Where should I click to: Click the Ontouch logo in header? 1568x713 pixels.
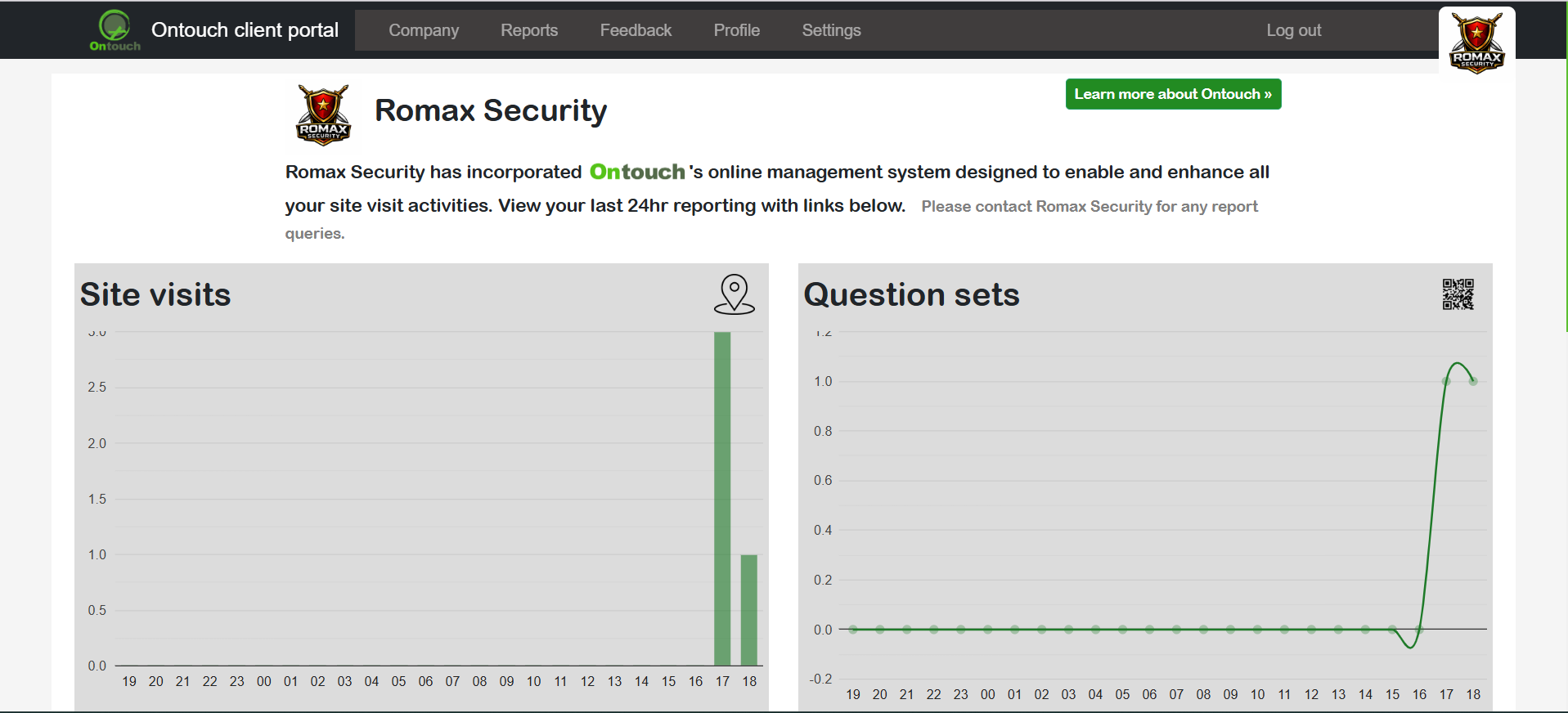(x=115, y=30)
